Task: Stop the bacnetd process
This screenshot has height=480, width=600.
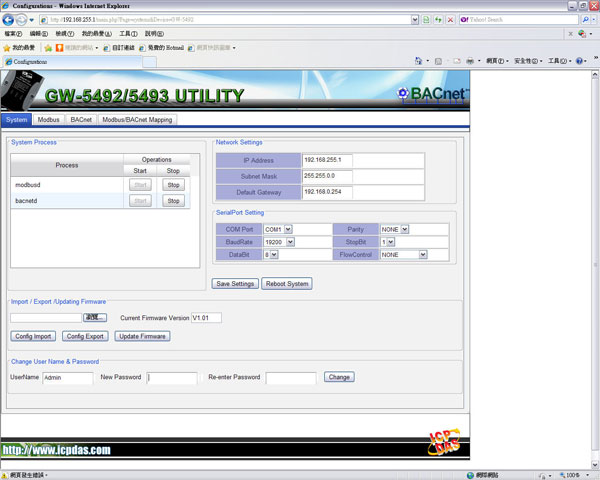Action: (173, 201)
